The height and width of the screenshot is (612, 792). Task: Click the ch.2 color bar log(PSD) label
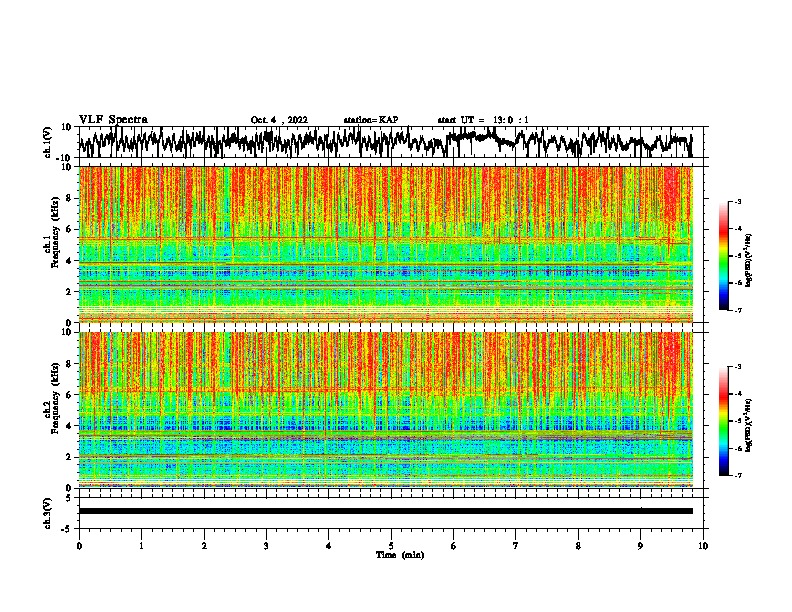748,425
